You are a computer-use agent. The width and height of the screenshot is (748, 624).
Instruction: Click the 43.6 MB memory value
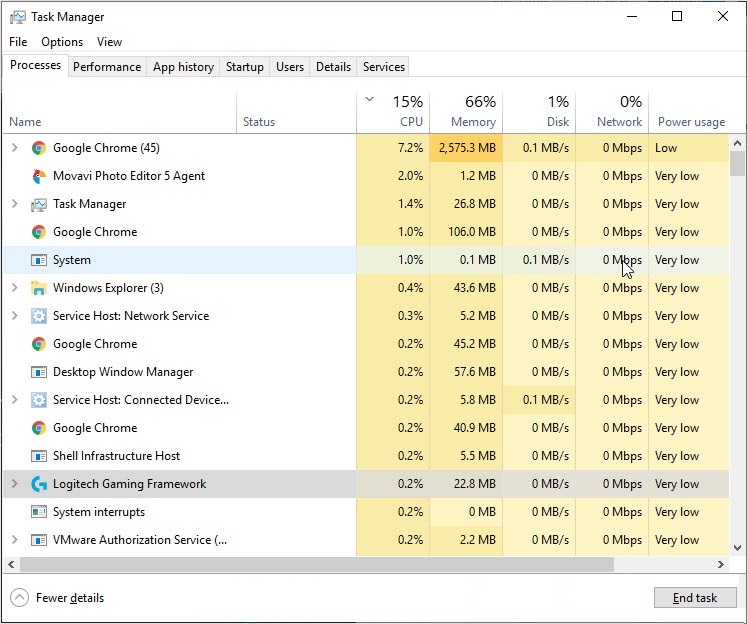(475, 288)
